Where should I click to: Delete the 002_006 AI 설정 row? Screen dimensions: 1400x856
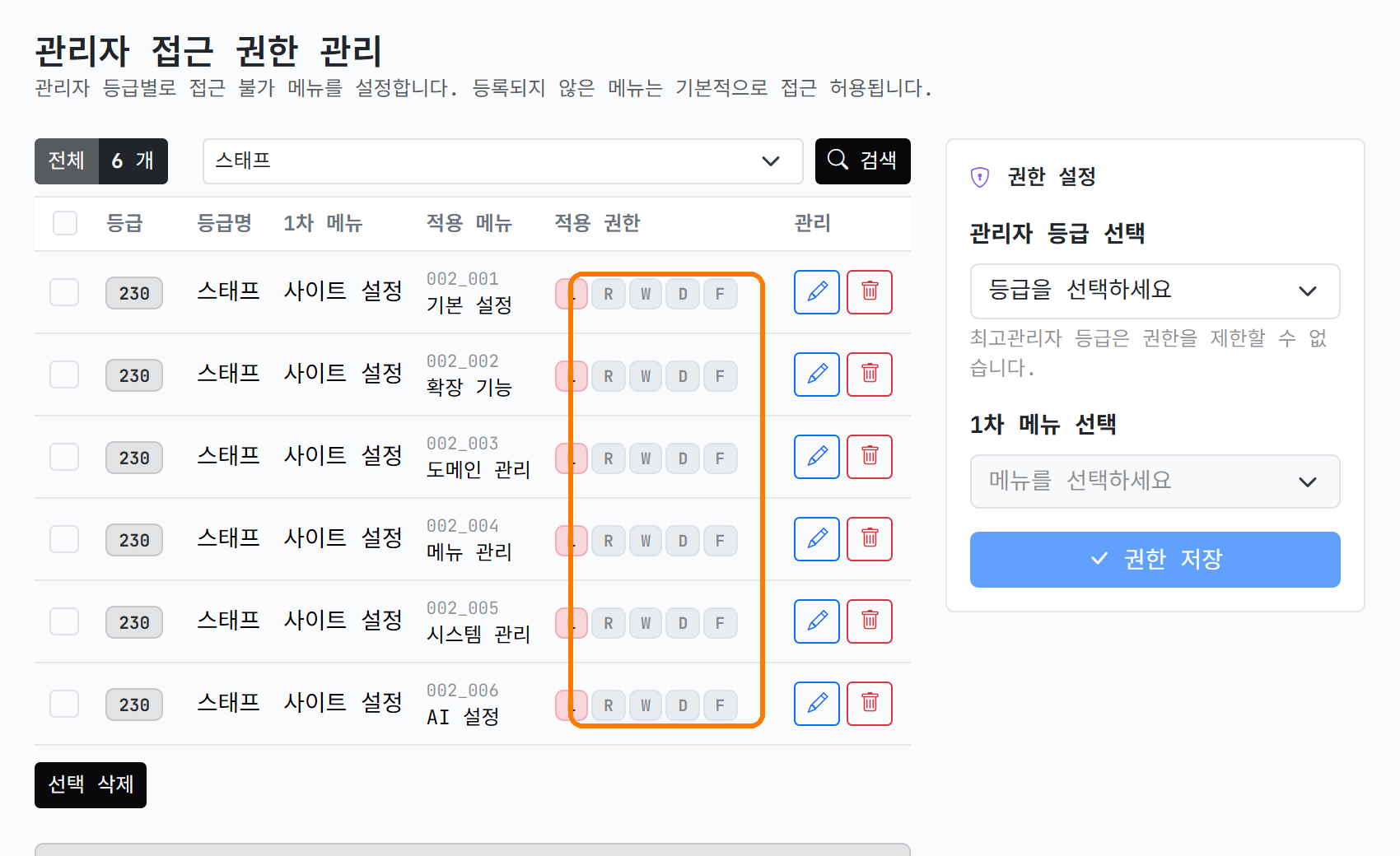click(x=870, y=704)
